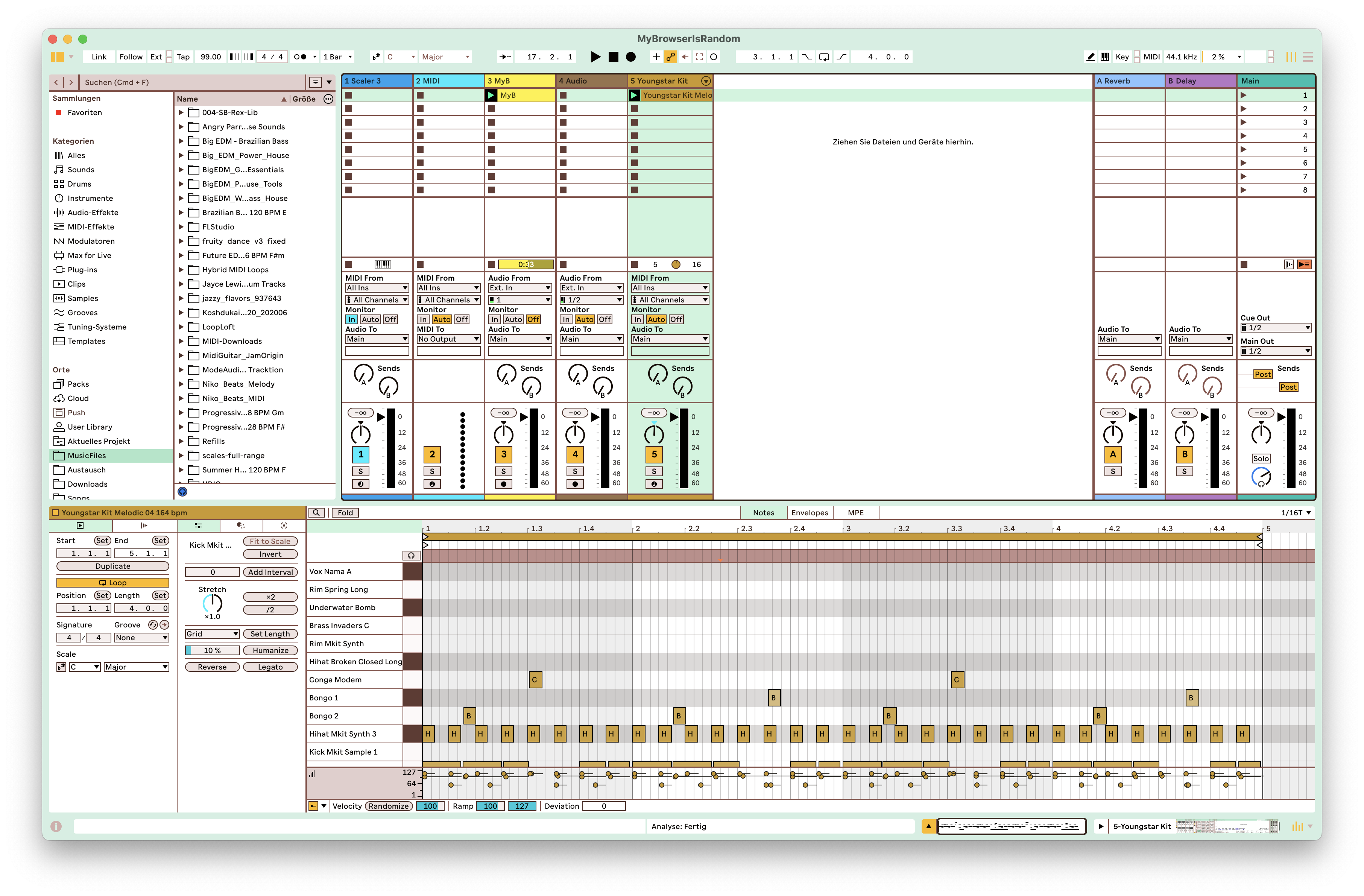Viewport: 1364px width, 896px height.
Task: Toggle the Punch-Out switch icon
Action: coord(841,57)
